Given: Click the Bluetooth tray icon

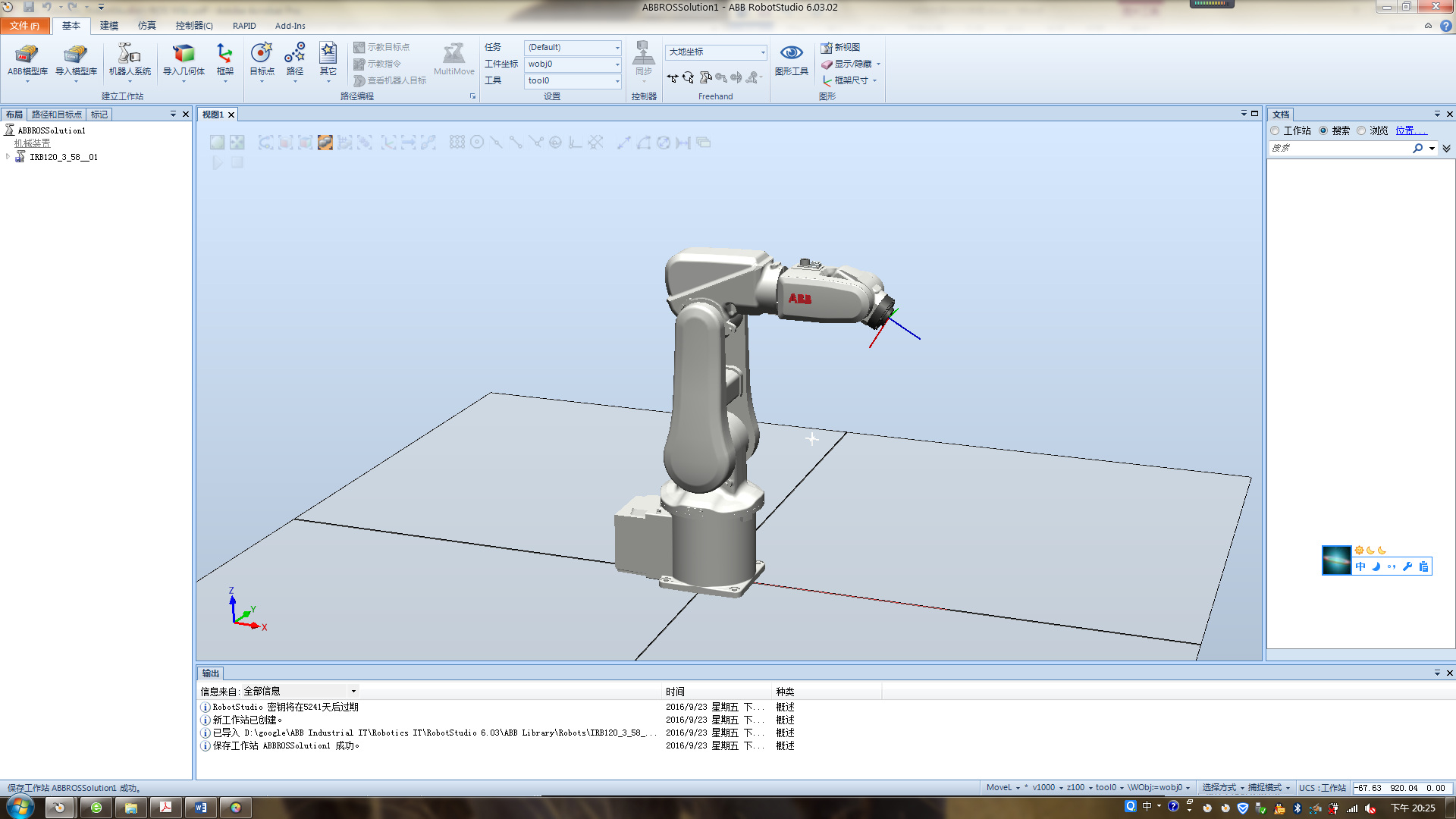Looking at the screenshot, I should [1297, 808].
